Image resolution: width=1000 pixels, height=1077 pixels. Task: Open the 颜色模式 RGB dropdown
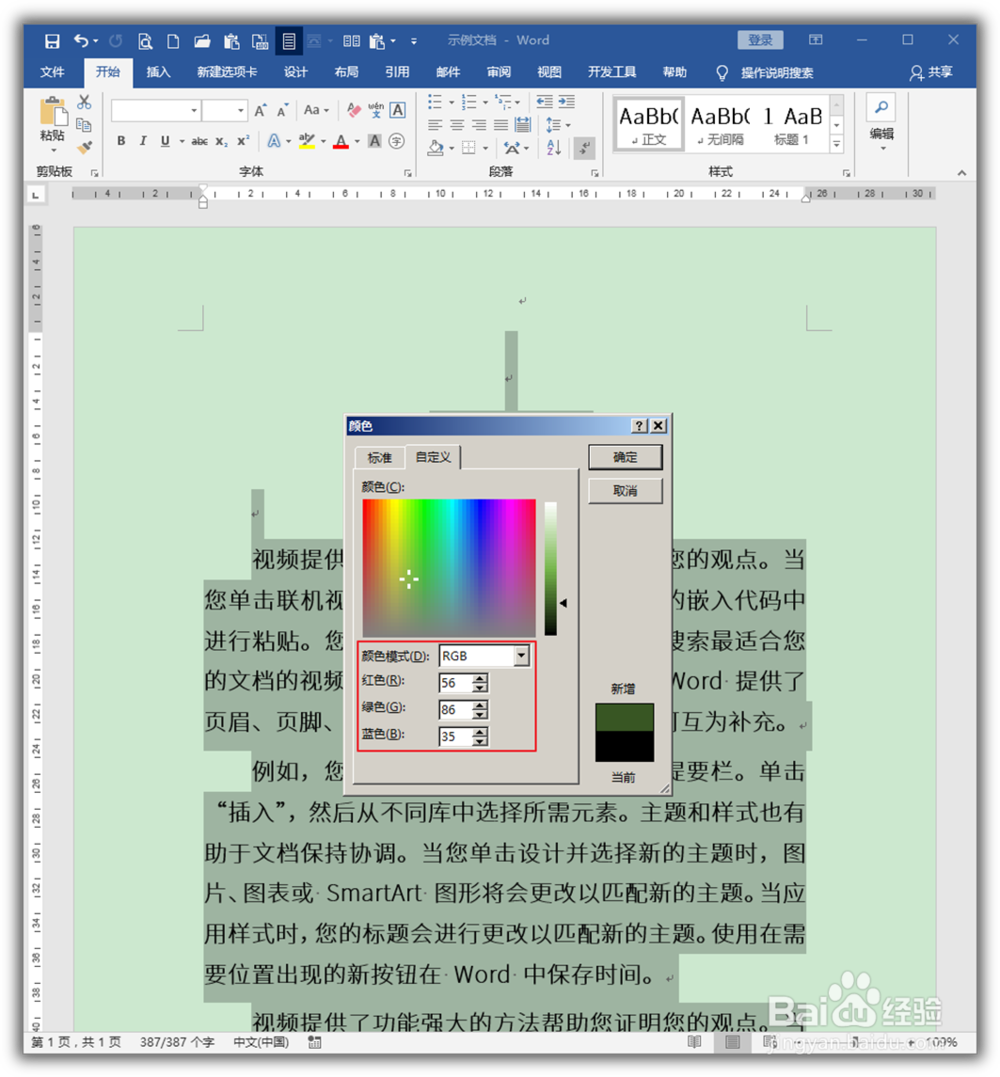point(521,656)
